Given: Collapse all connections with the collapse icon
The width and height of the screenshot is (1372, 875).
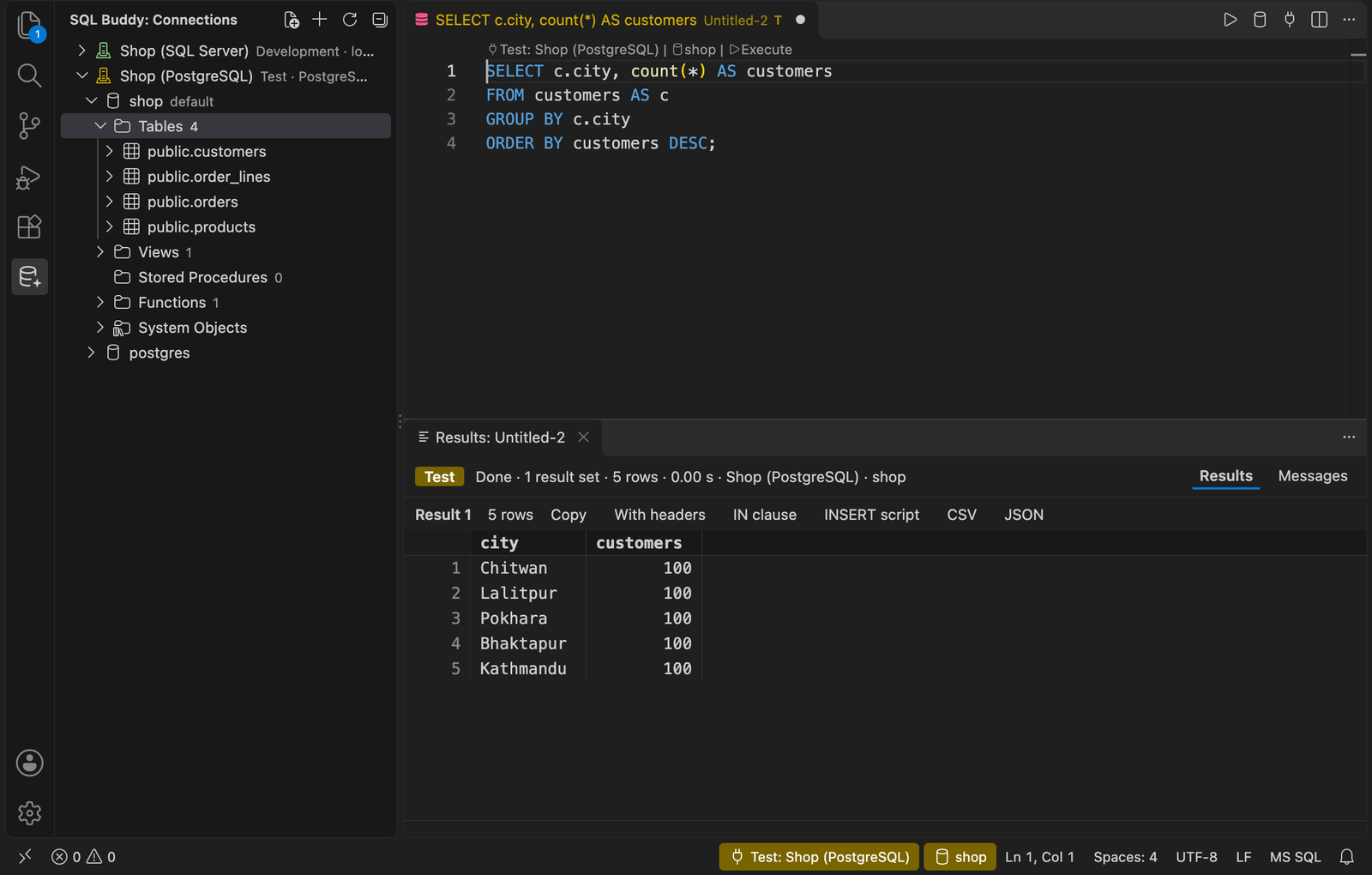Looking at the screenshot, I should tap(380, 19).
